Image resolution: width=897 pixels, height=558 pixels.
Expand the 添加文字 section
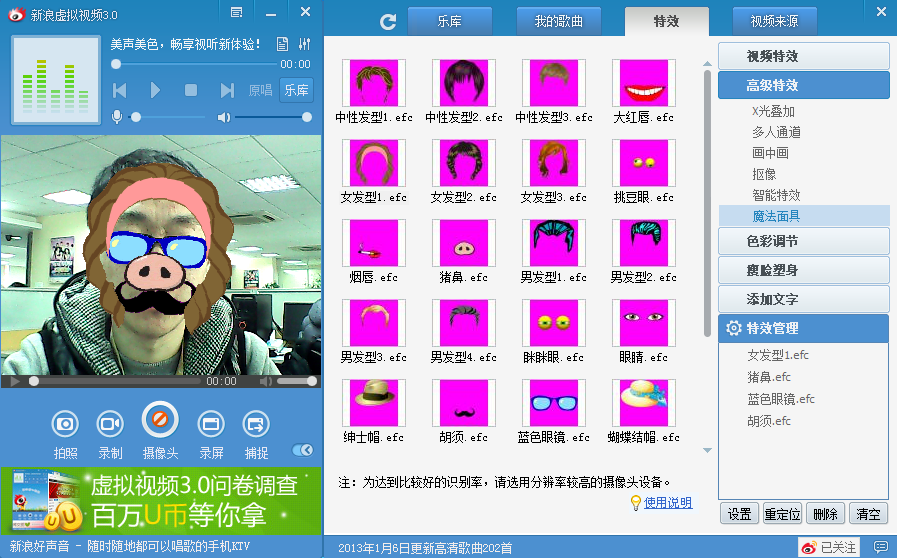pyautogui.click(x=803, y=299)
